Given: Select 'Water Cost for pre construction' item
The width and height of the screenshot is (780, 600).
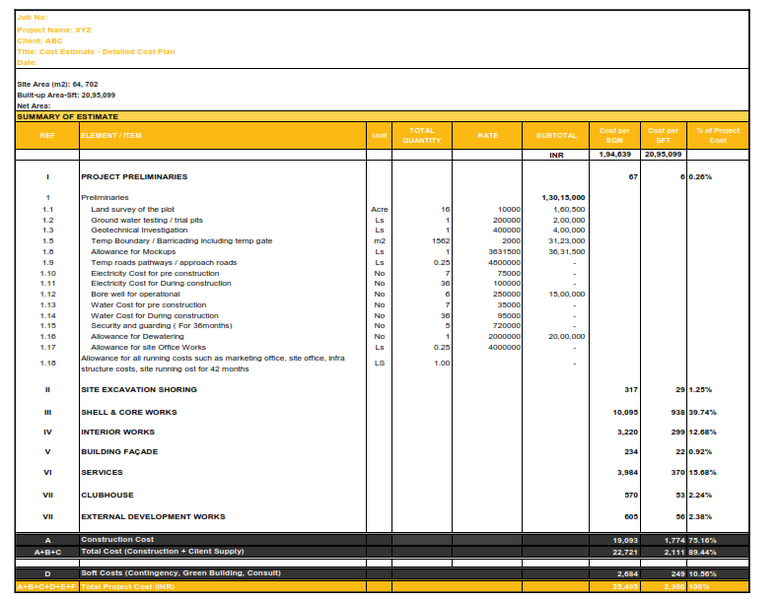Looking at the screenshot, I should click(148, 305).
